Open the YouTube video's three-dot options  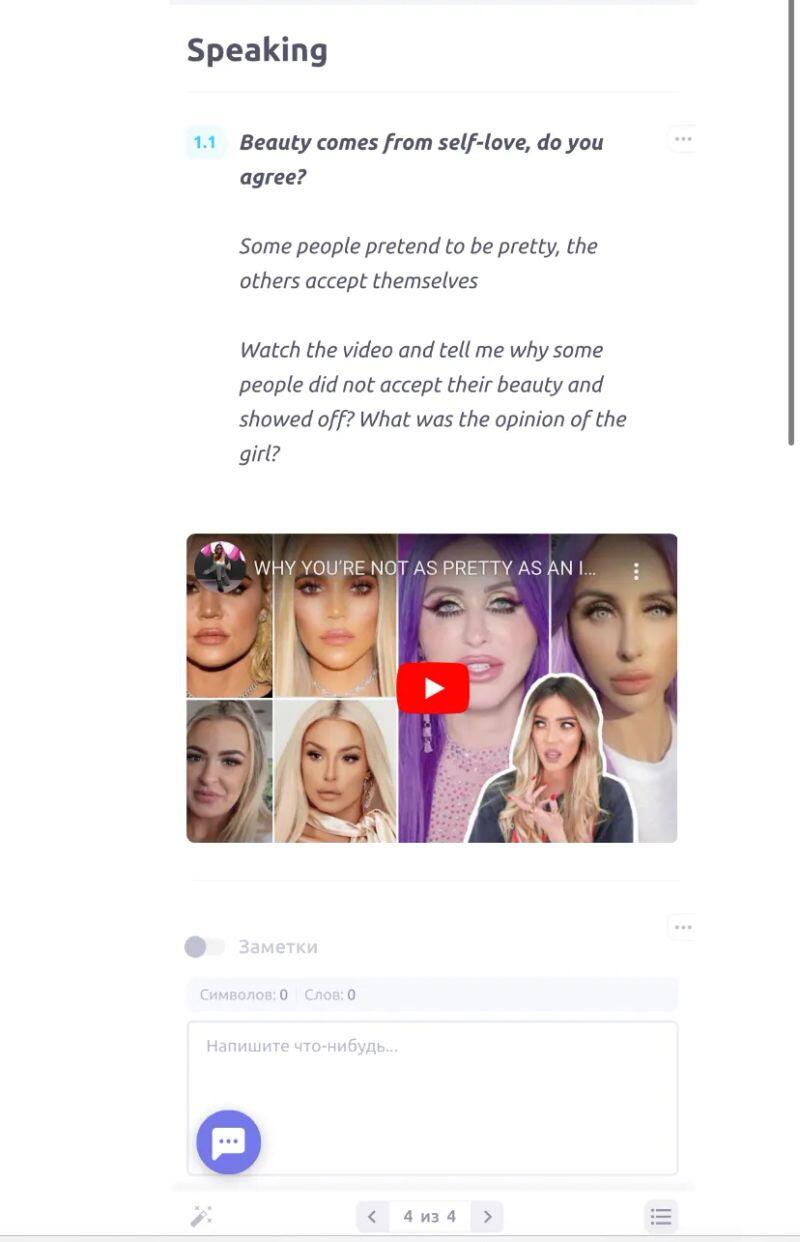click(x=636, y=571)
